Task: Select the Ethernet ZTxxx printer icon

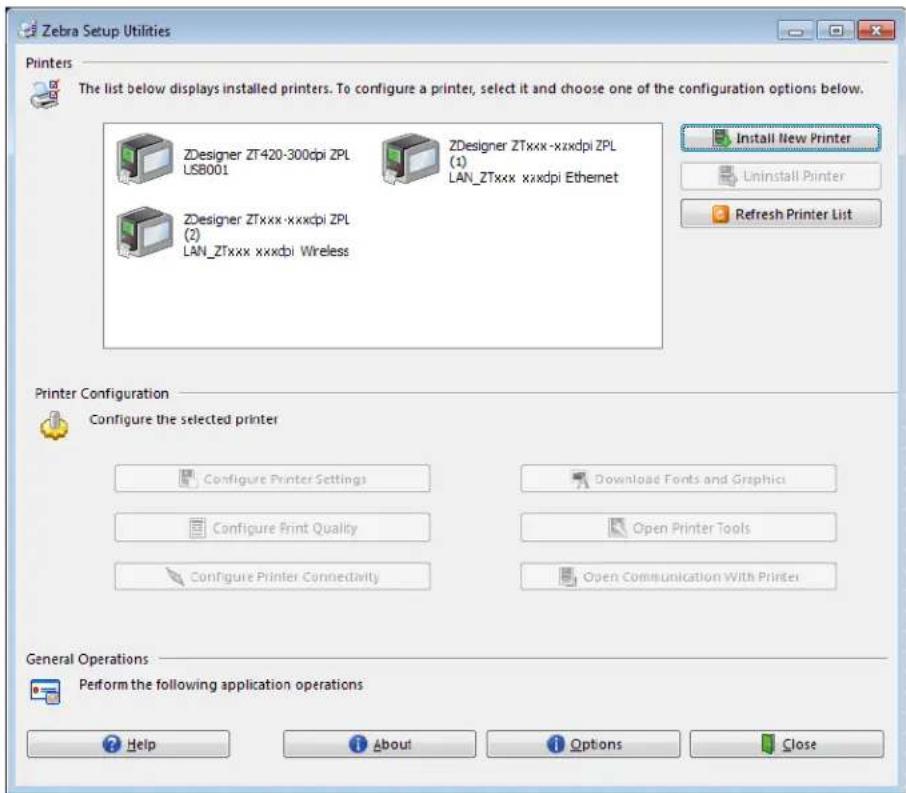Action: click(410, 159)
